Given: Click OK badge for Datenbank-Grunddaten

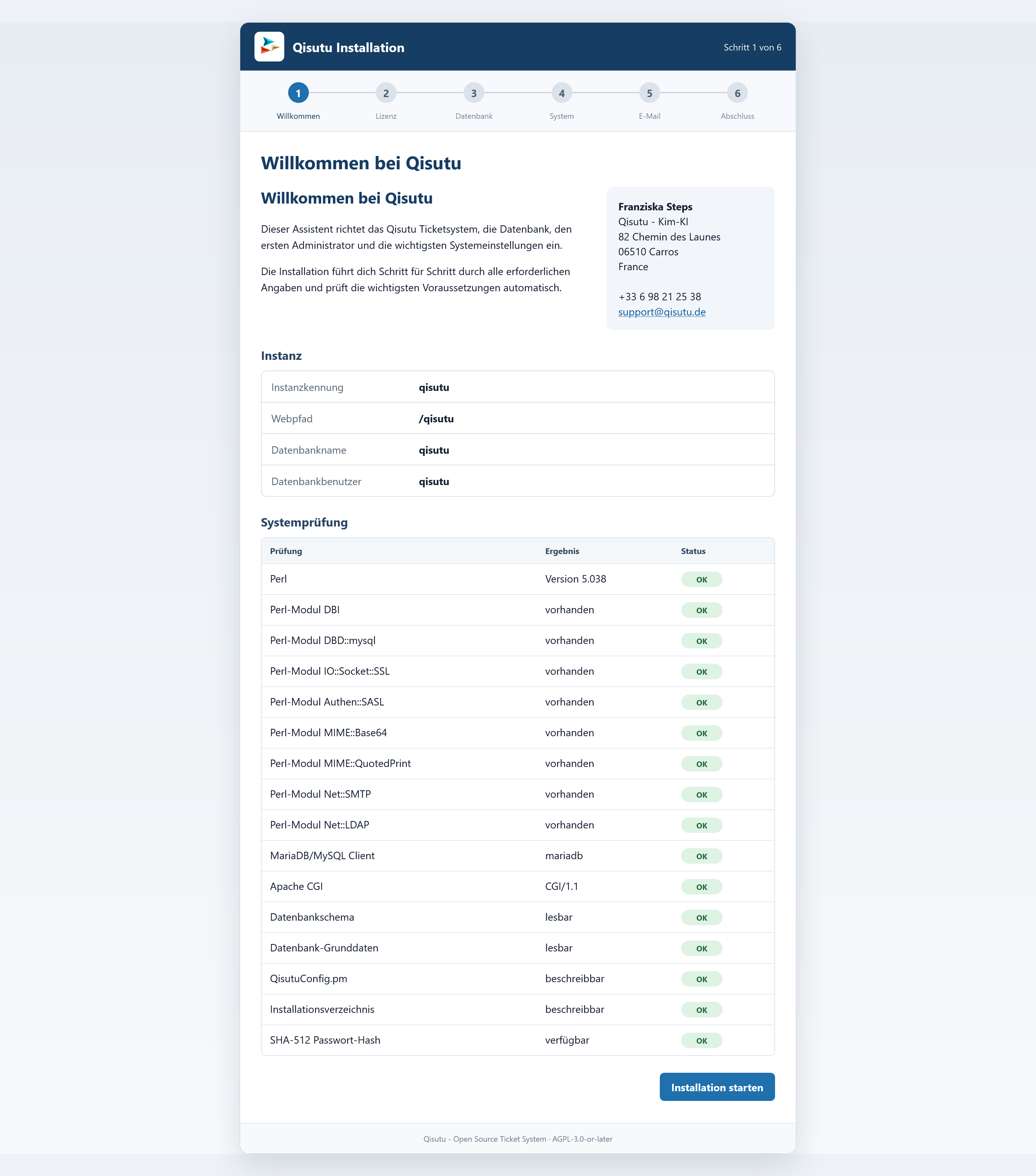Looking at the screenshot, I should coord(702,948).
